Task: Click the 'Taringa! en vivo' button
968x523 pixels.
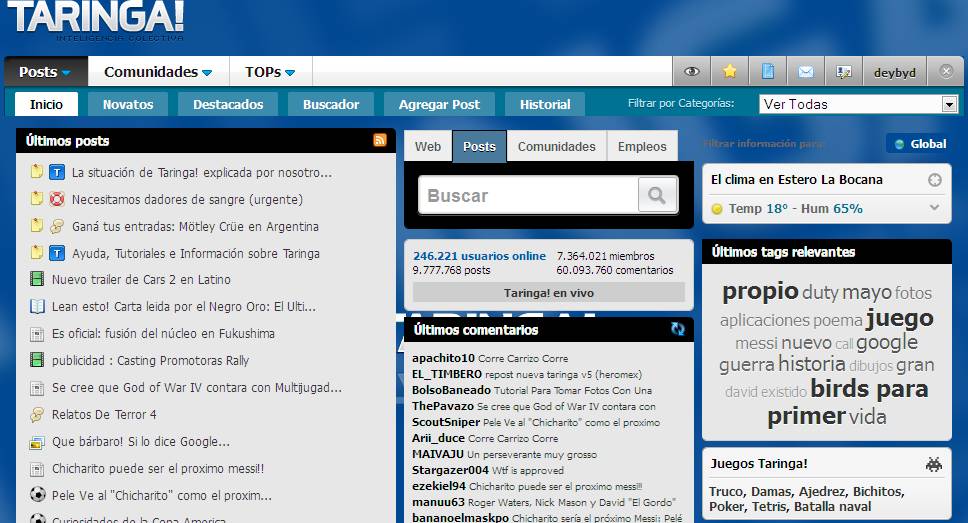Action: click(549, 293)
